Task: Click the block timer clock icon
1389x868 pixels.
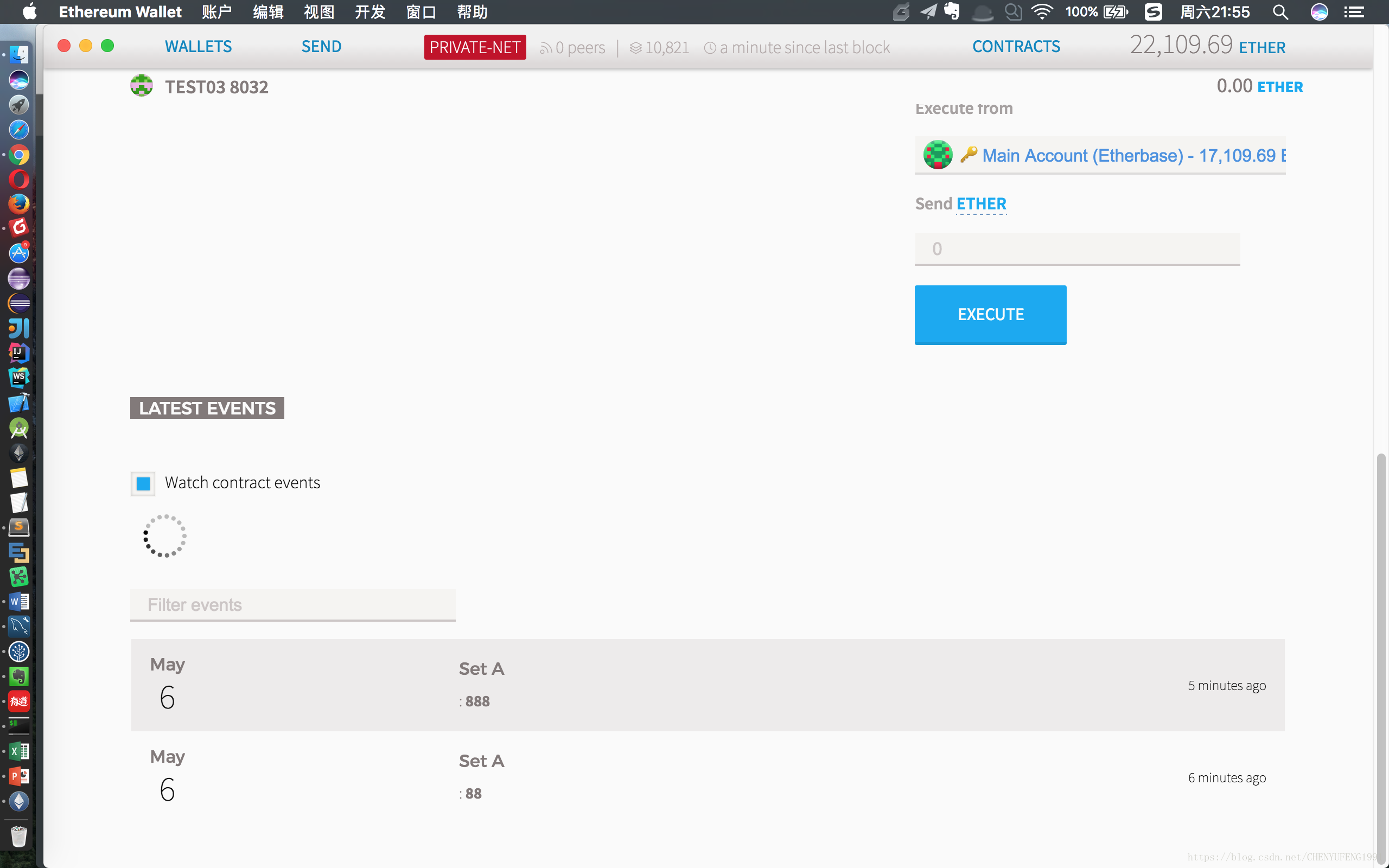Action: (710, 47)
